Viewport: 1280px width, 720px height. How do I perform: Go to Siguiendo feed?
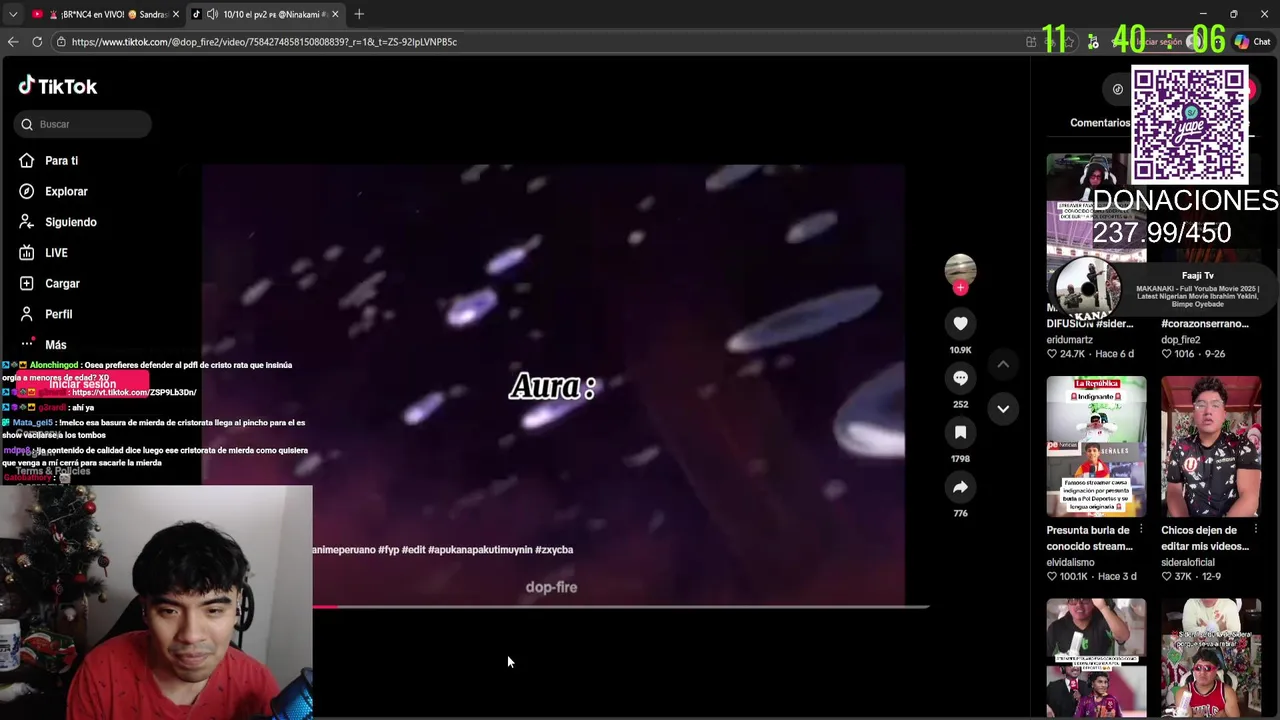[x=70, y=222]
